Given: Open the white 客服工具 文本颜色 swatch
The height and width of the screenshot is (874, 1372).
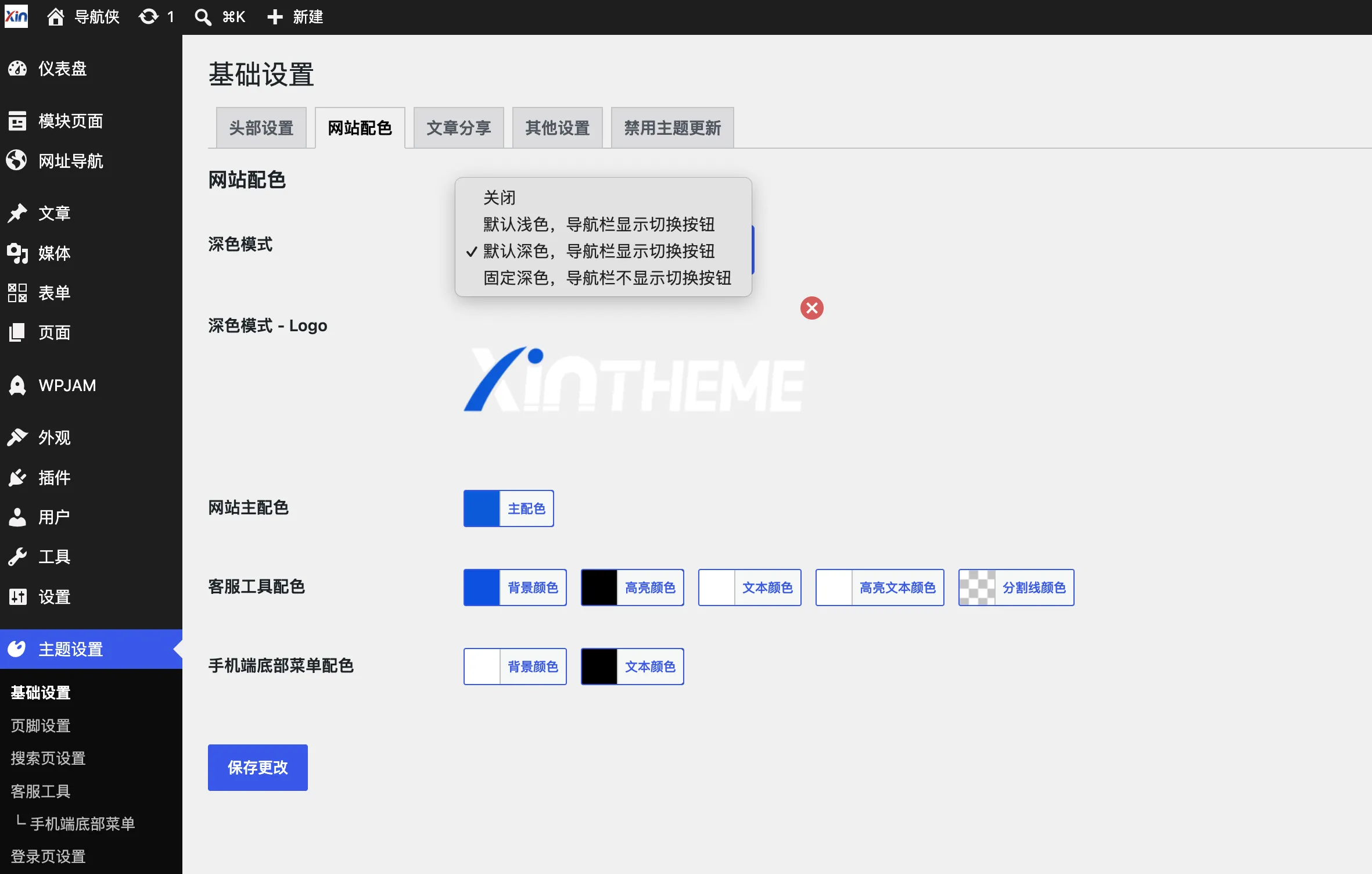Looking at the screenshot, I should click(x=717, y=588).
